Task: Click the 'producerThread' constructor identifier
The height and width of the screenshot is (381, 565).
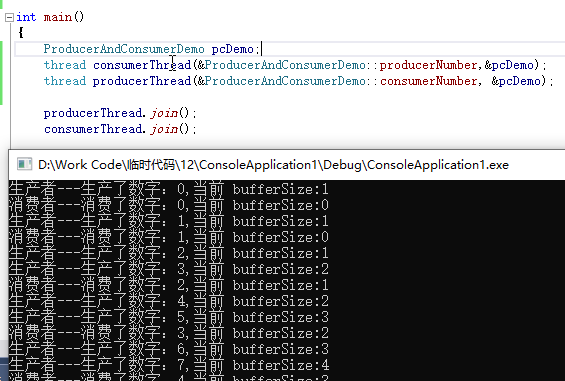Action: tap(142, 81)
